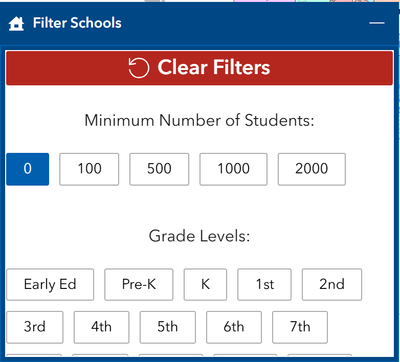Click the Filter Schools panel title

(77, 23)
